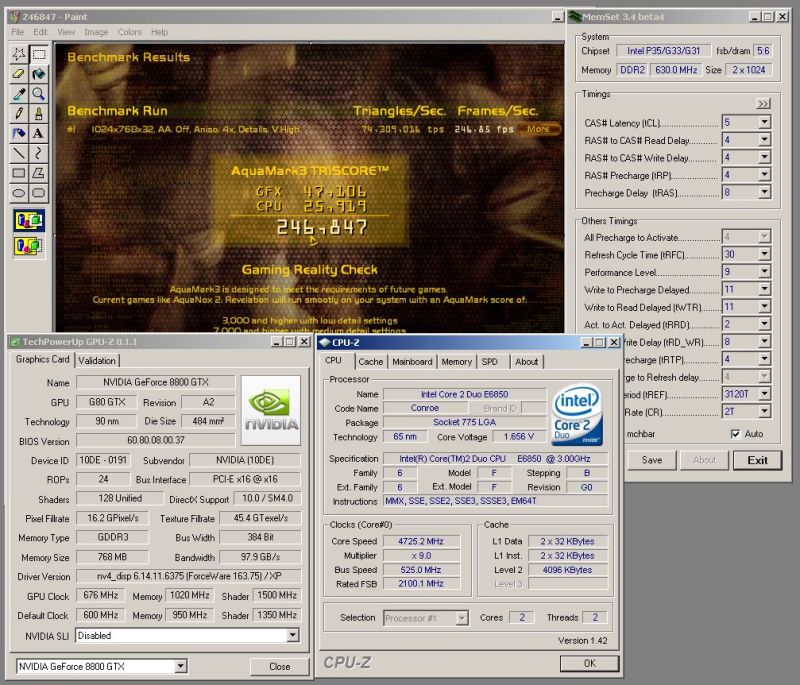This screenshot has width=800, height=685.
Task: Click the Exit button in MemSet
Action: coord(757,460)
